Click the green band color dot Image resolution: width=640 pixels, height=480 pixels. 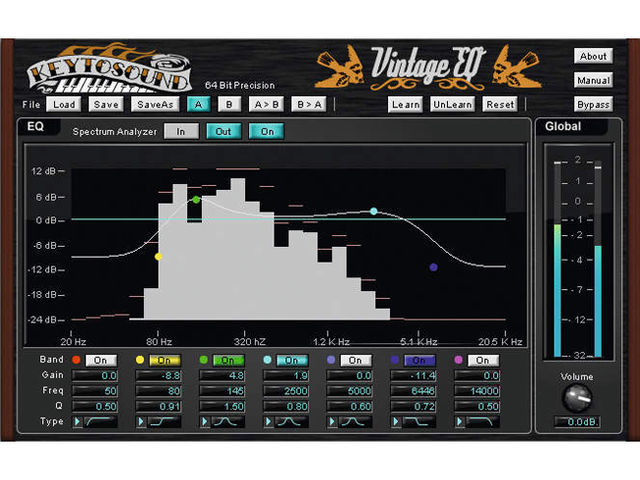[203, 360]
